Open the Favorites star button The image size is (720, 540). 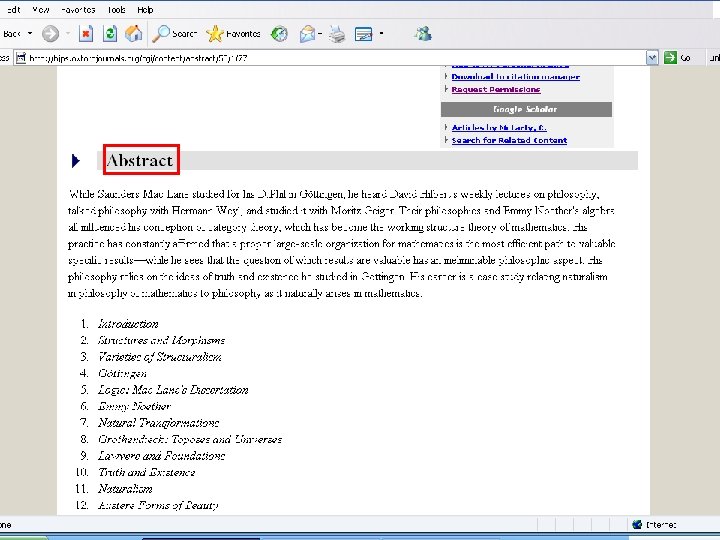pyautogui.click(x=233, y=34)
